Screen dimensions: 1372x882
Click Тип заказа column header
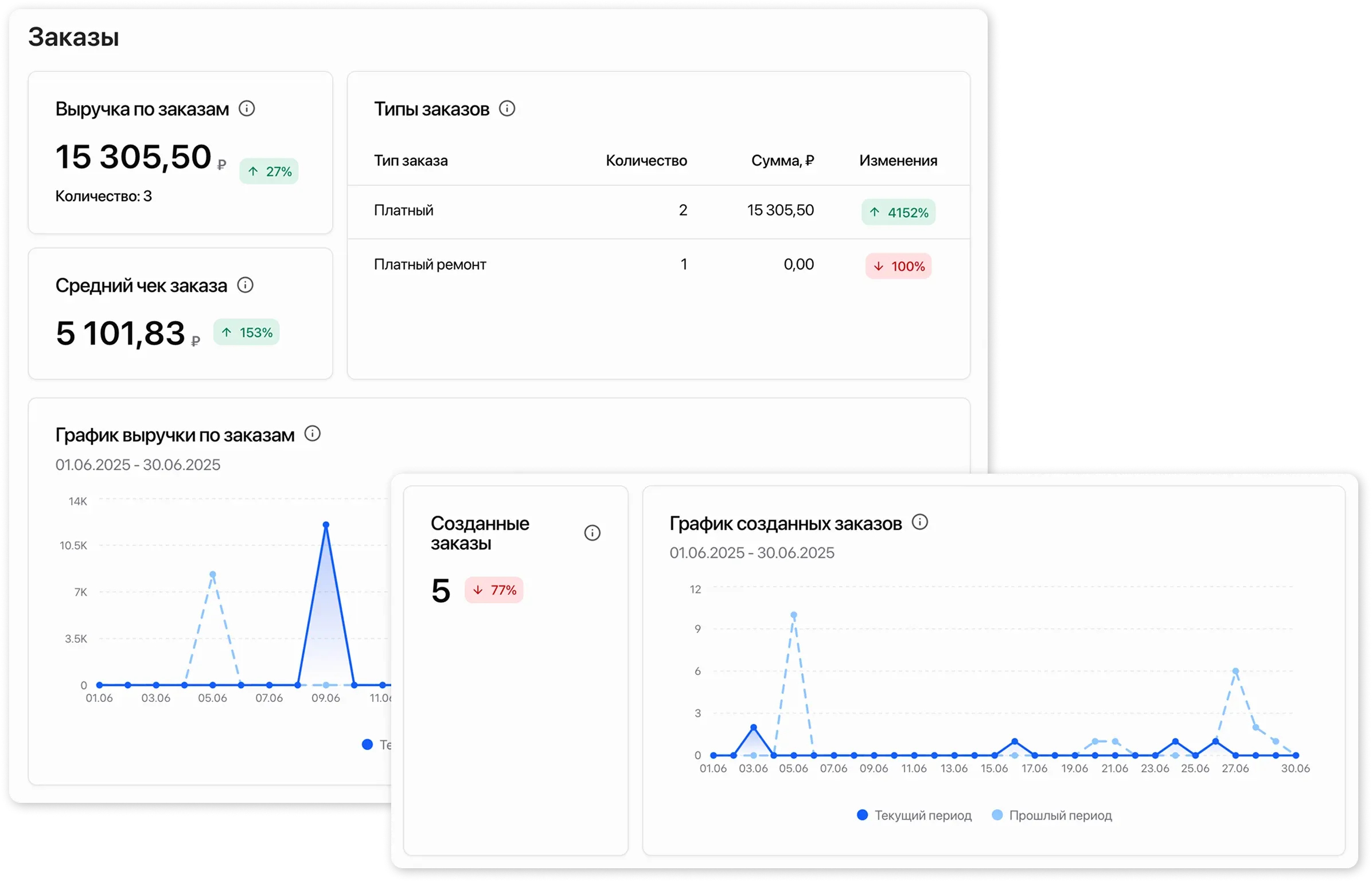tap(411, 161)
